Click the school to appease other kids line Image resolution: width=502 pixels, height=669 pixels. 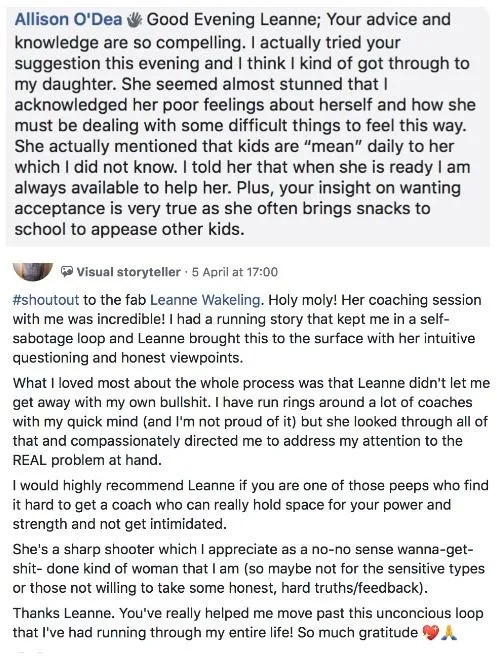(x=130, y=230)
